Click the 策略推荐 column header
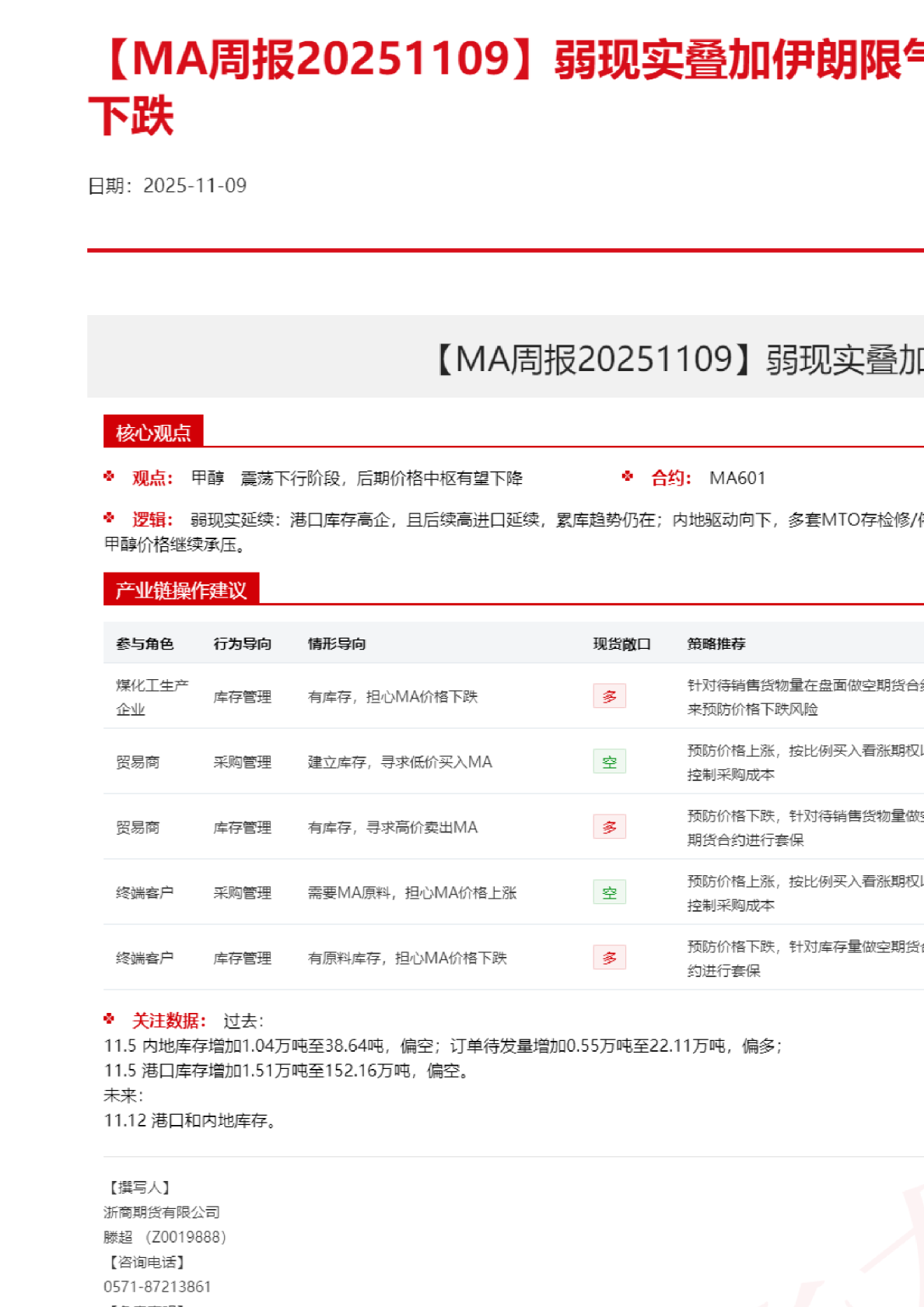924x1307 pixels. pyautogui.click(x=716, y=643)
